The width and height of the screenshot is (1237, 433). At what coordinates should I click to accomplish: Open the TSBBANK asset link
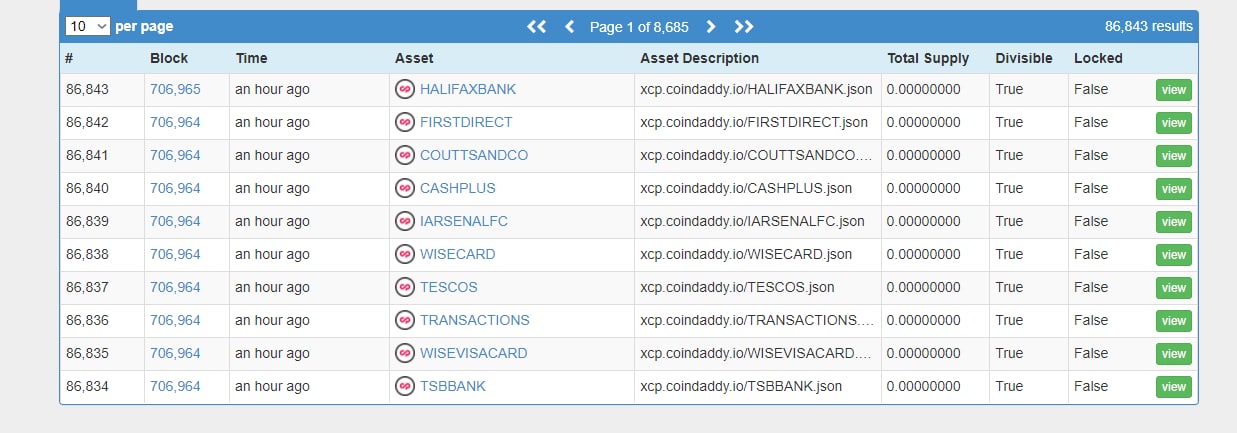[x=453, y=386]
